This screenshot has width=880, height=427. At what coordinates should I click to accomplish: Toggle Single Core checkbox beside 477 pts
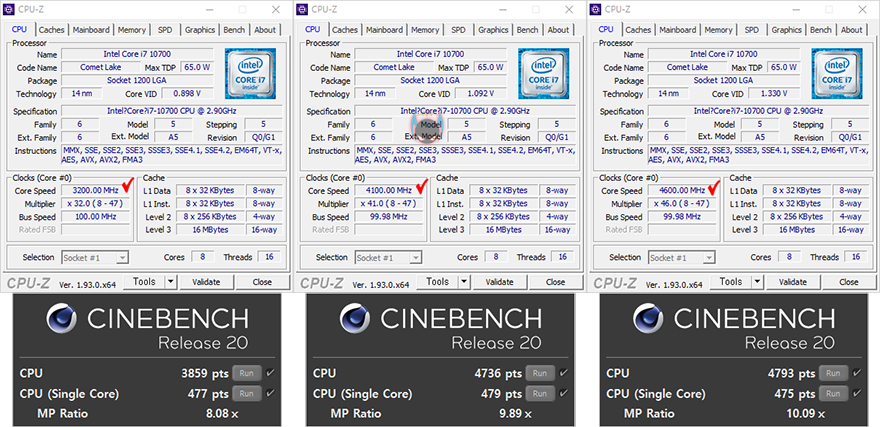click(x=271, y=393)
